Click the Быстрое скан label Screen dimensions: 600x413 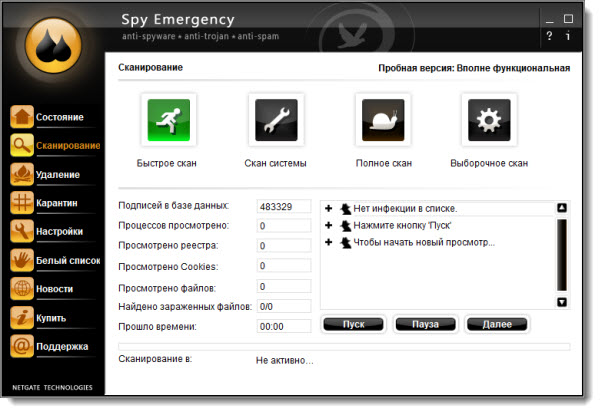(x=166, y=163)
